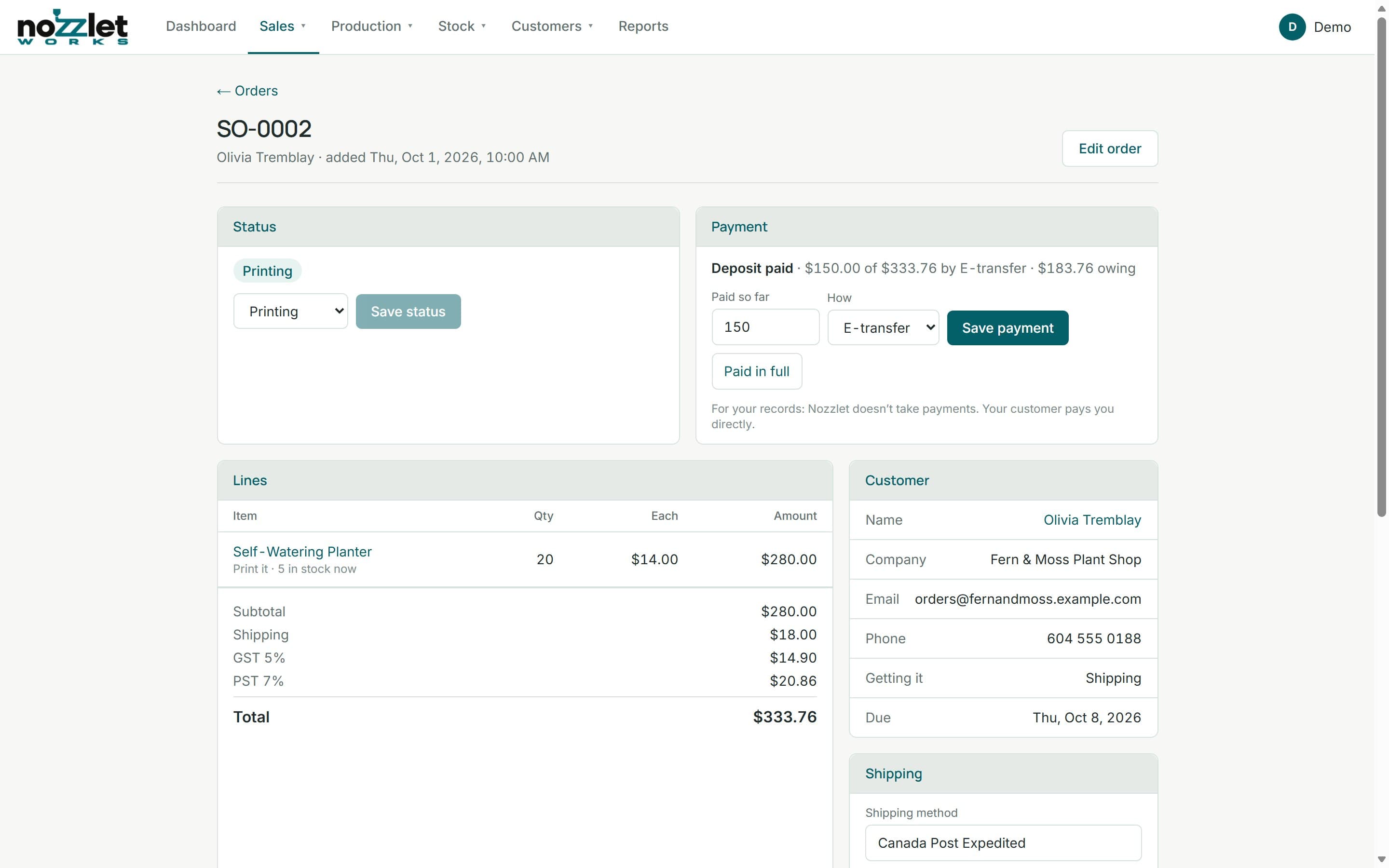Viewport: 1389px width, 868px height.
Task: Click the SO-0002 order heading
Action: coord(264,129)
